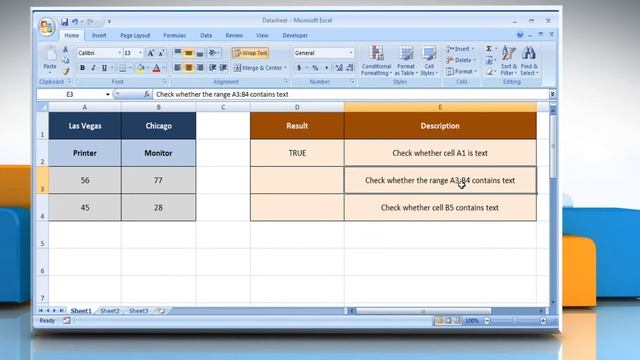Open Excel Help question mark icon
This screenshot has height=360, width=640.
coord(520,36)
